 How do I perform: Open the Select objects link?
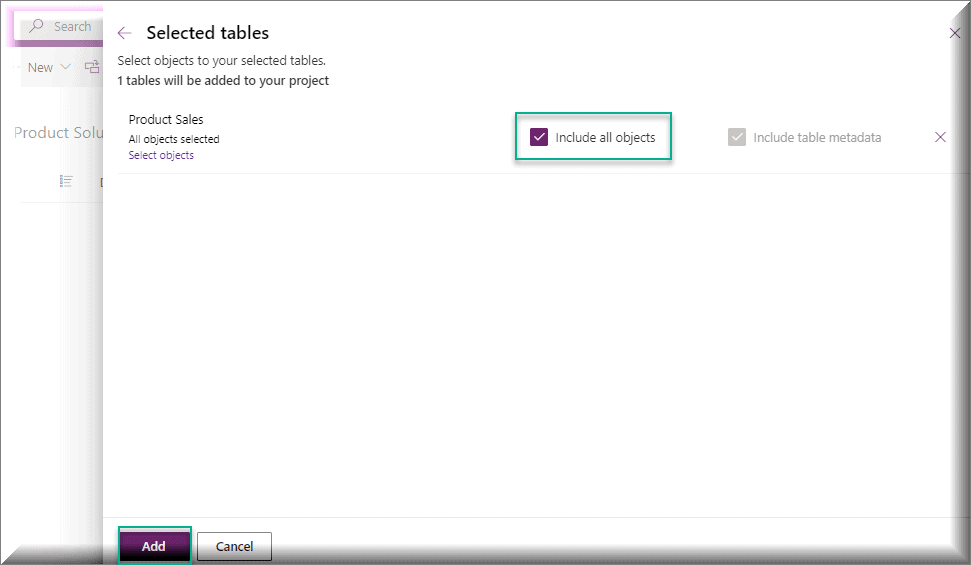coord(161,155)
